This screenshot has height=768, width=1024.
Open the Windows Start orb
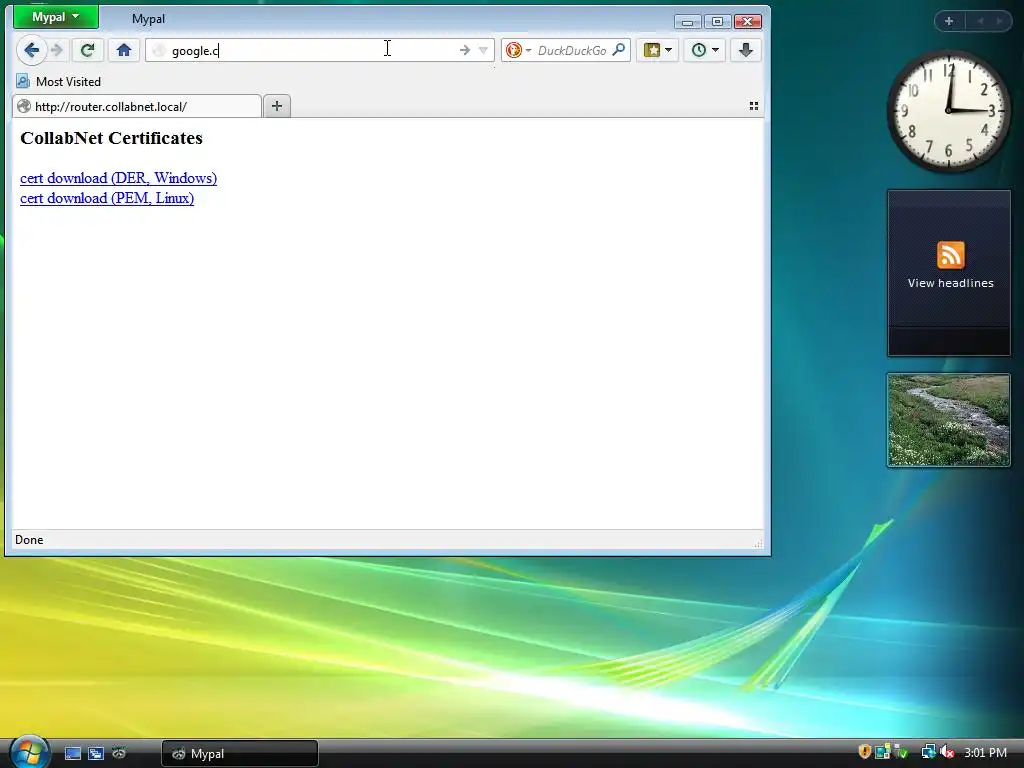(29, 751)
